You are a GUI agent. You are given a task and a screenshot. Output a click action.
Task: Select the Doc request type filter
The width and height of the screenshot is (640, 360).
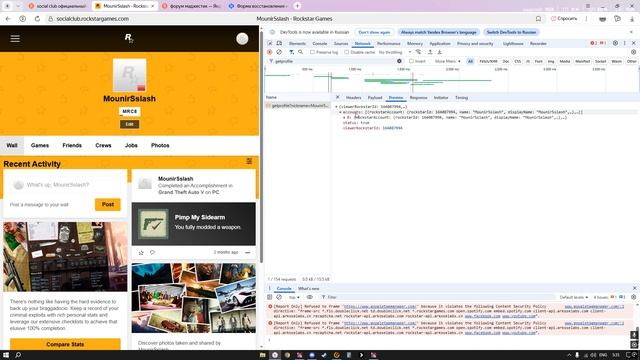506,61
